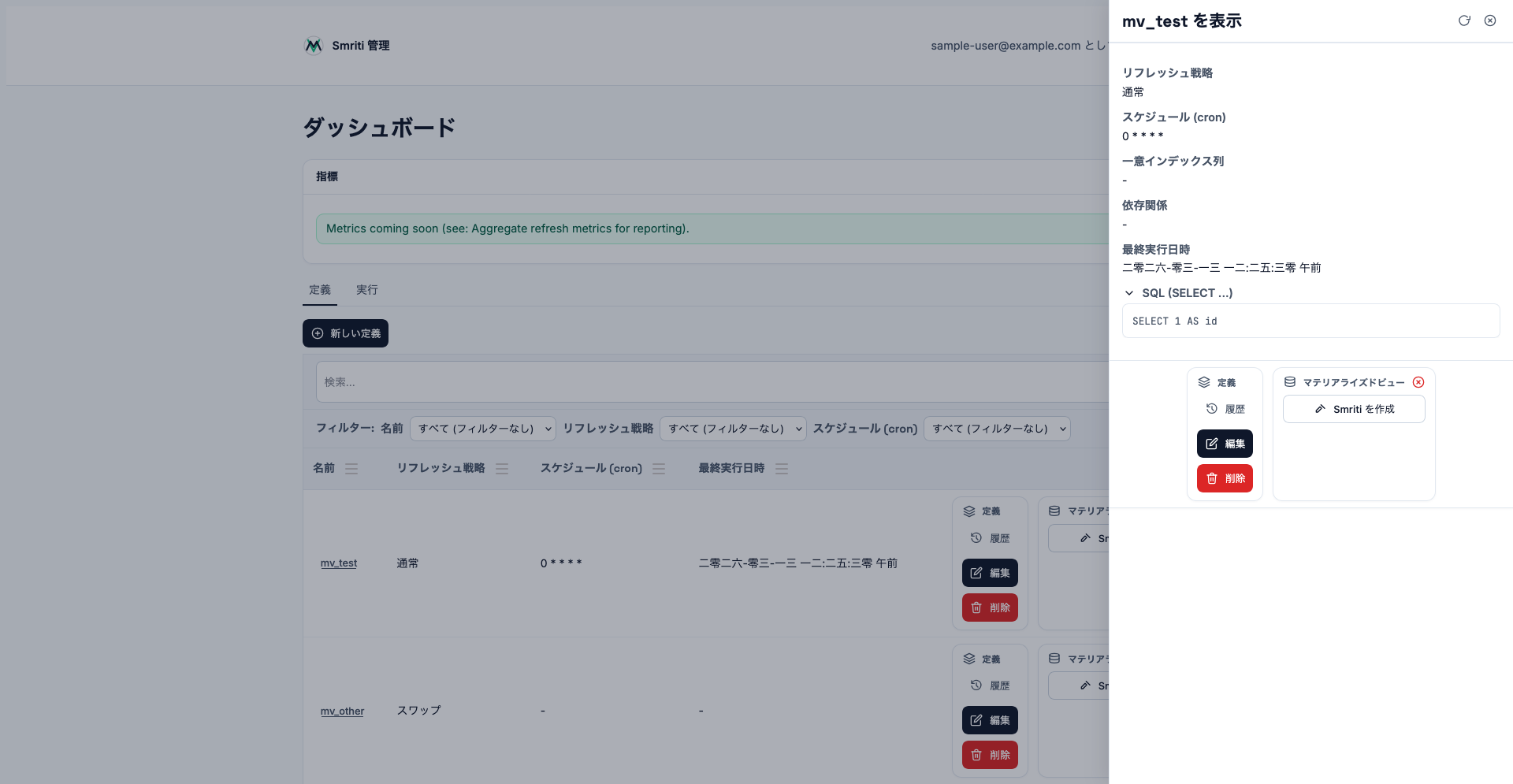The width and height of the screenshot is (1513, 784).
Task: Close the mv_test details panel
Action: pyautogui.click(x=1490, y=20)
